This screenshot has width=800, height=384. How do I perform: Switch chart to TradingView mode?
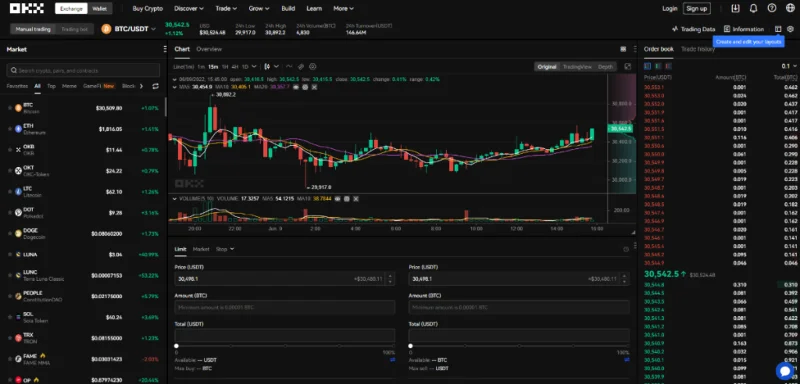[577, 67]
